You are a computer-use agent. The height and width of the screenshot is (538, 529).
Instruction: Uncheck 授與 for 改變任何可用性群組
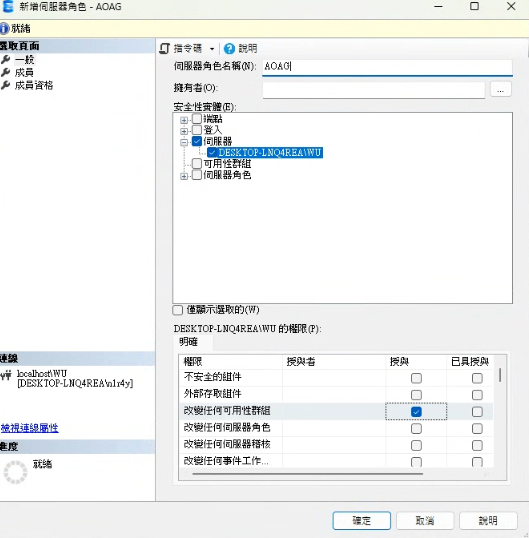(416, 411)
